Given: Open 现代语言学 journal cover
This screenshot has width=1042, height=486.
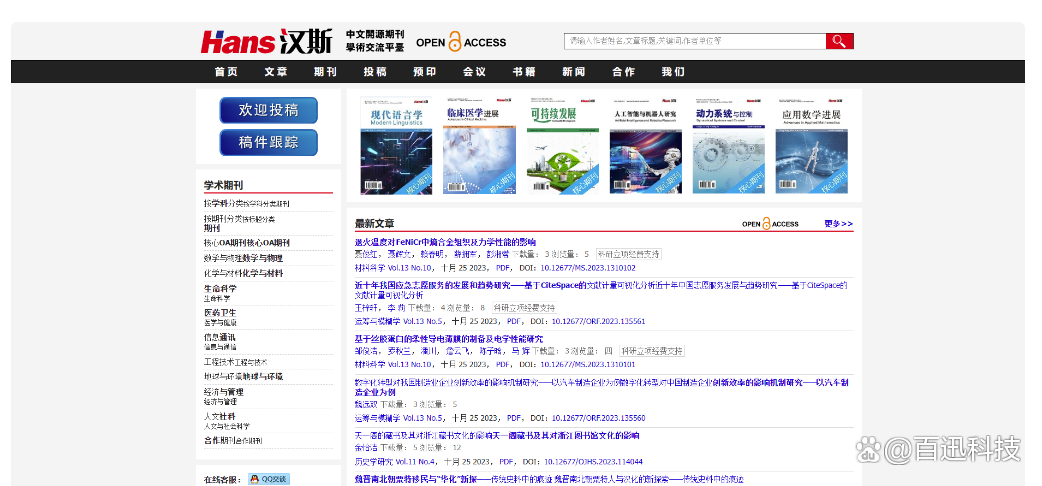Looking at the screenshot, I should [396, 145].
